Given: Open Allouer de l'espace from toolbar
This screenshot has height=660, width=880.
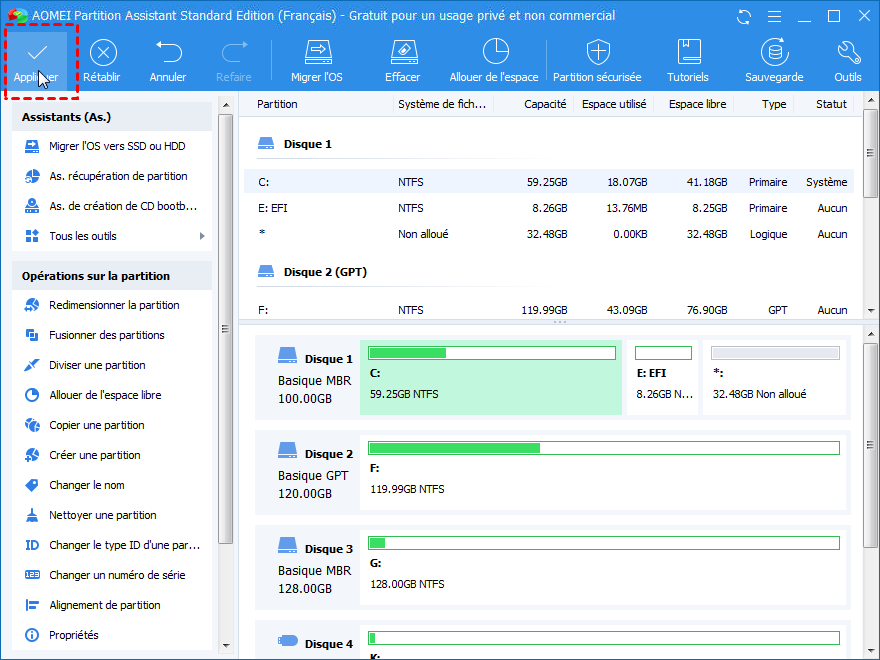Looking at the screenshot, I should pyautogui.click(x=494, y=61).
